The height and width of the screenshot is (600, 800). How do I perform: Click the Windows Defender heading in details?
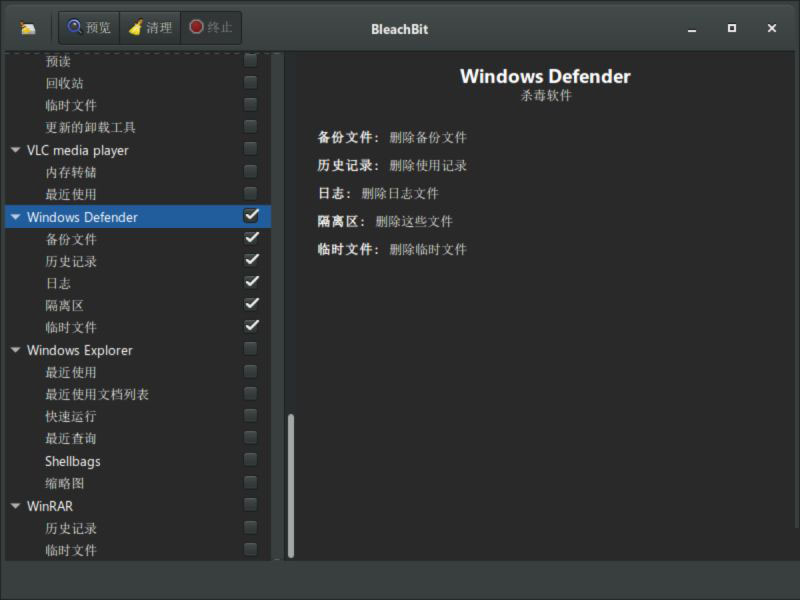[x=545, y=77]
